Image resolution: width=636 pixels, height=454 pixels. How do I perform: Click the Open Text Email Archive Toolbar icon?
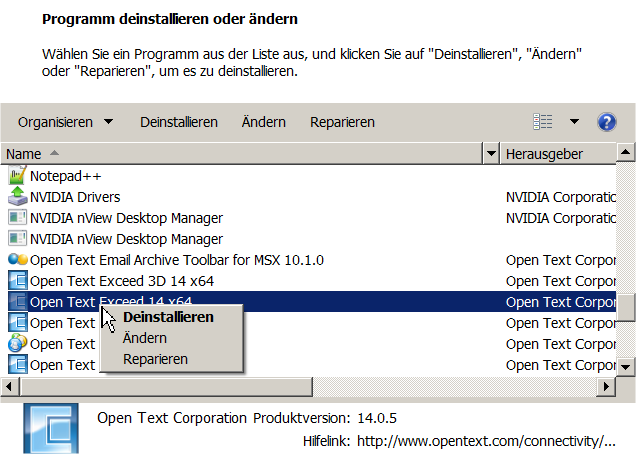17,260
